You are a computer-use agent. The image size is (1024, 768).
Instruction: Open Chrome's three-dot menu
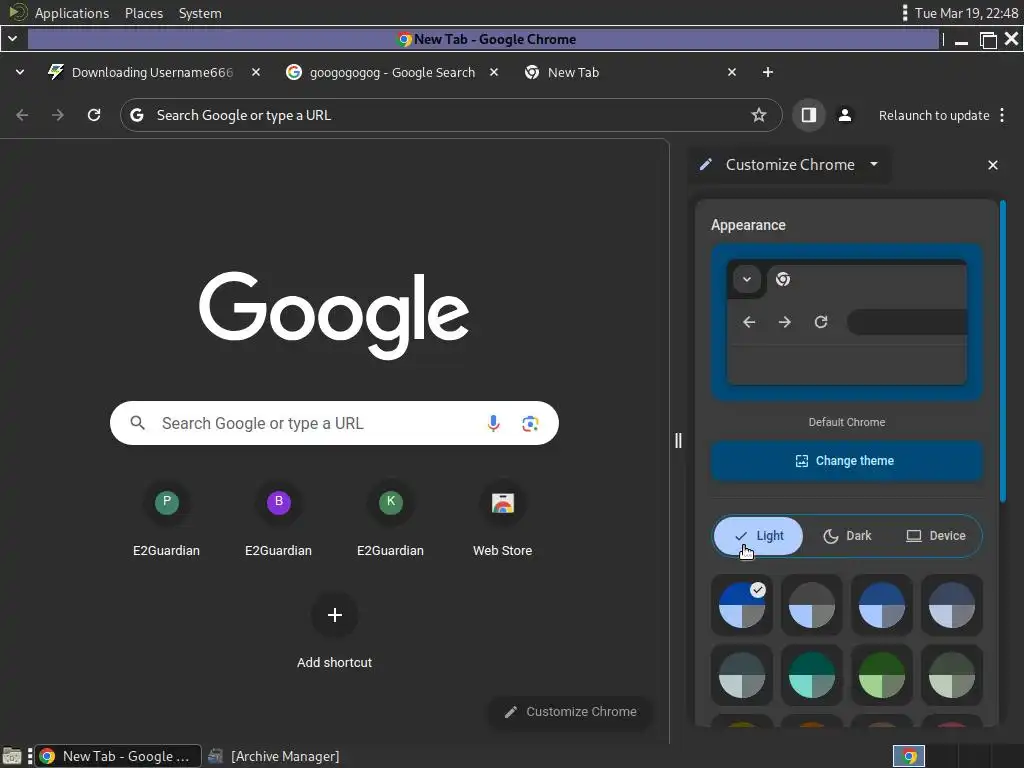tap(1002, 116)
